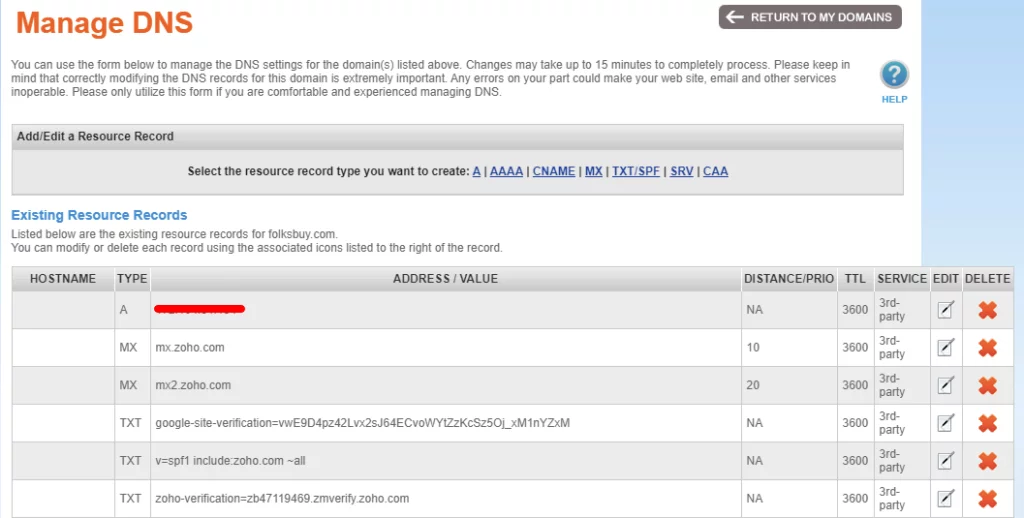Edit the google-site-verification TXT record
Screen dimensions: 1024x518
pyautogui.click(x=945, y=423)
